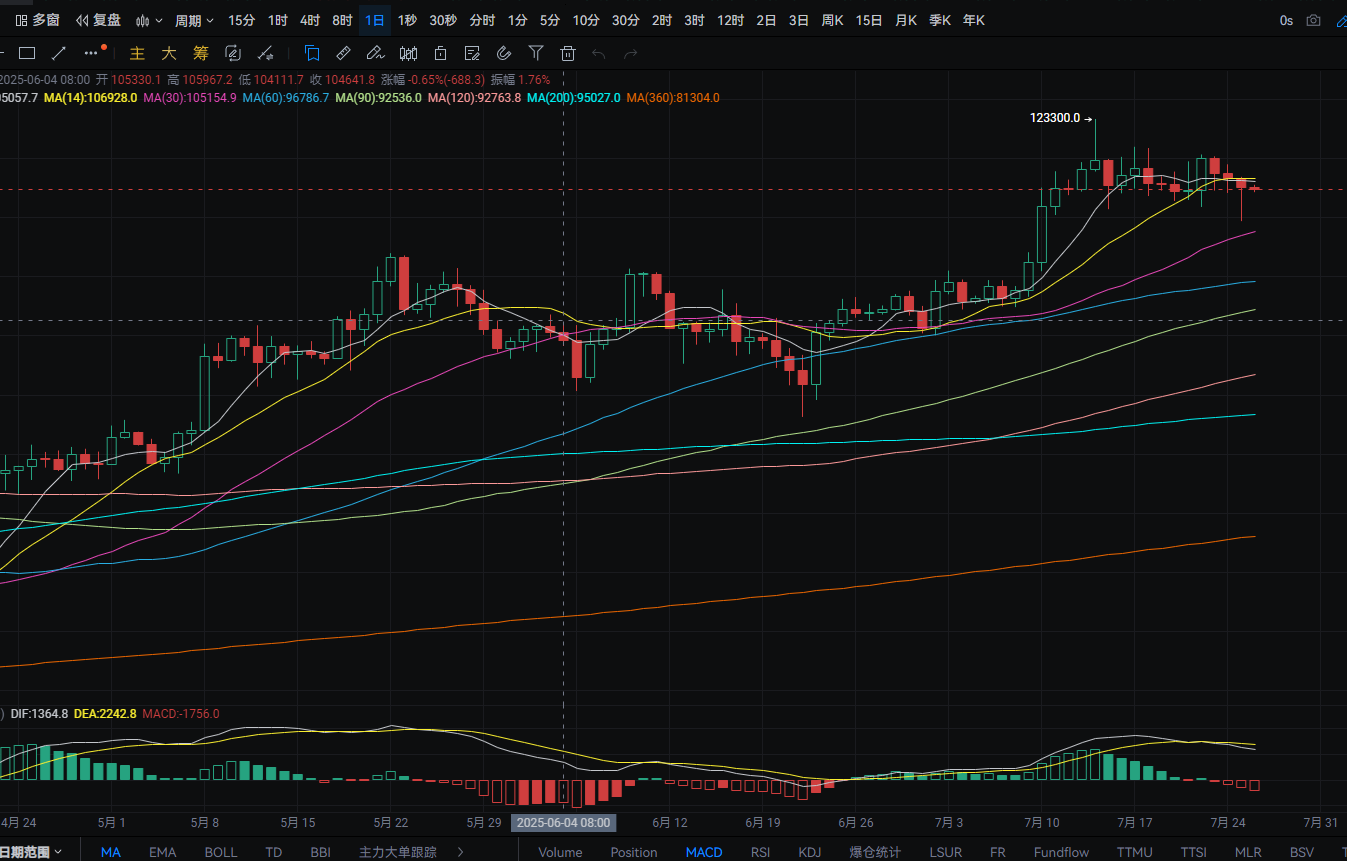Screen dimensions: 1347x861
Task: Click the MA(30) indicator legend
Action: tap(190, 98)
